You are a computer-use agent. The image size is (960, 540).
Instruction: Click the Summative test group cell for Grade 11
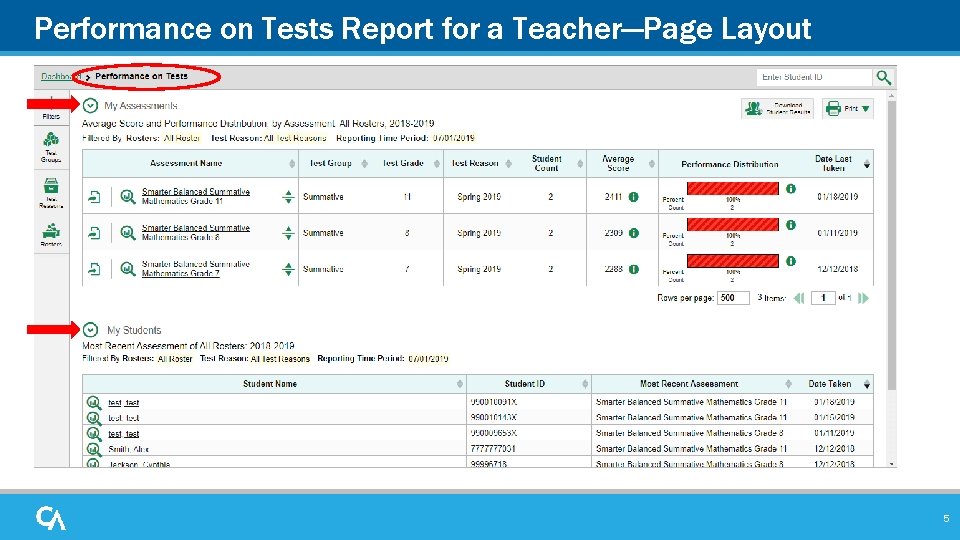coord(323,197)
